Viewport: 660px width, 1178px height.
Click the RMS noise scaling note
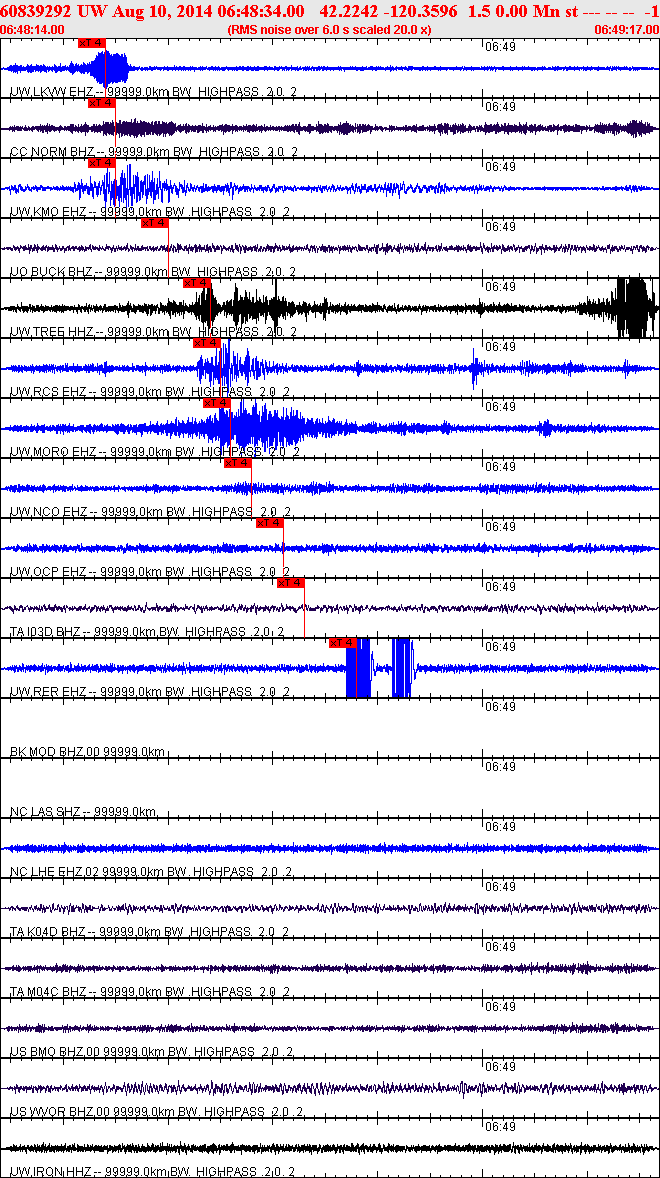click(329, 29)
